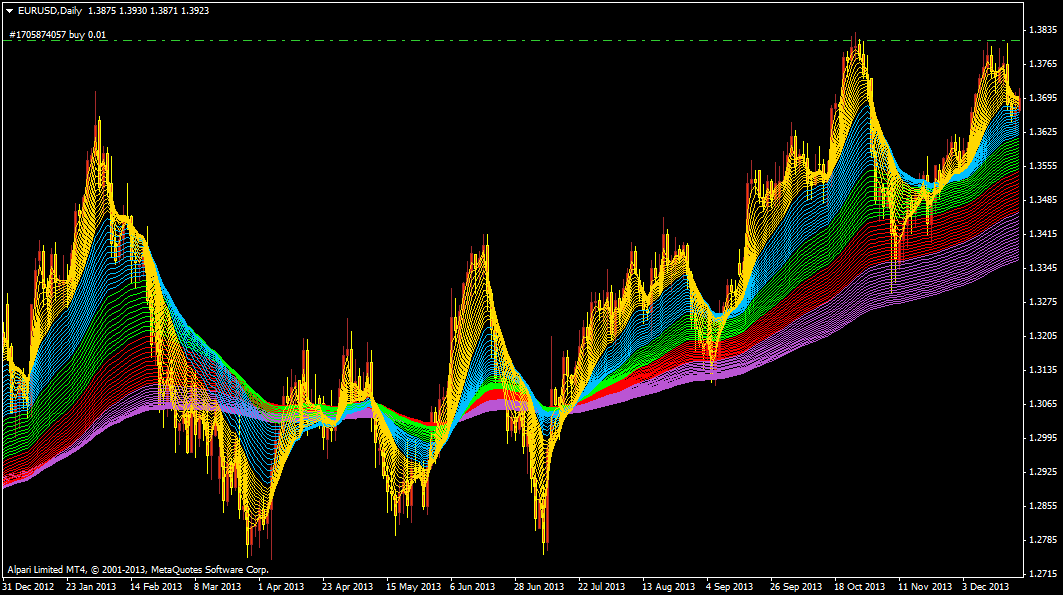The height and width of the screenshot is (595, 1063).
Task: Click the '22 Jul 2013' date label
Action: [601, 587]
